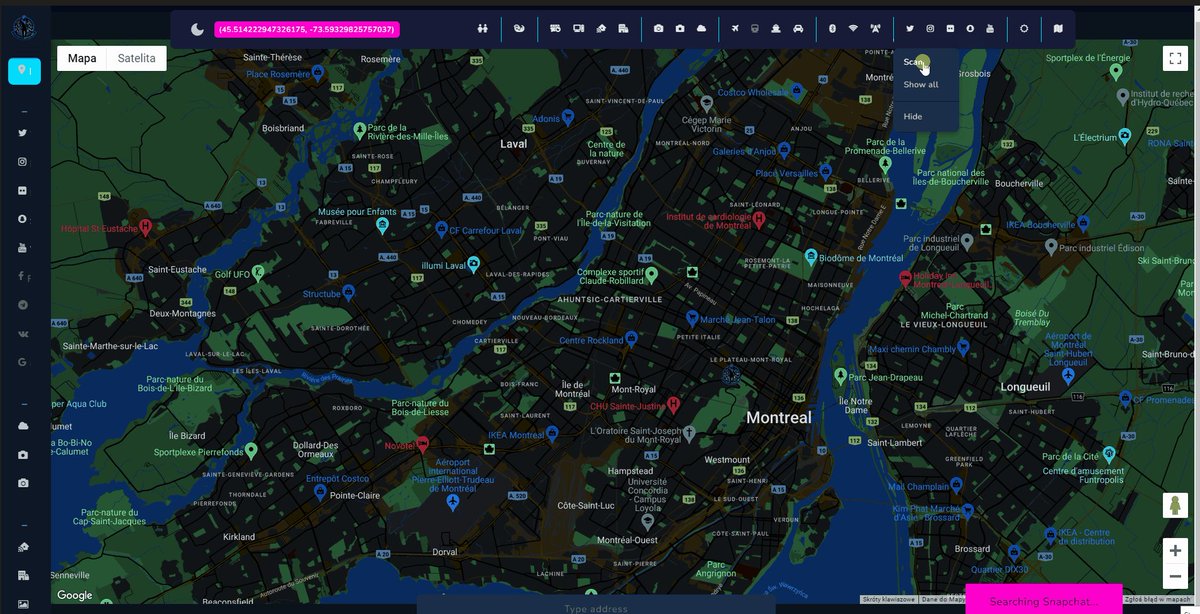
Task: Select Google icon in left sidebar
Action: coord(22,362)
